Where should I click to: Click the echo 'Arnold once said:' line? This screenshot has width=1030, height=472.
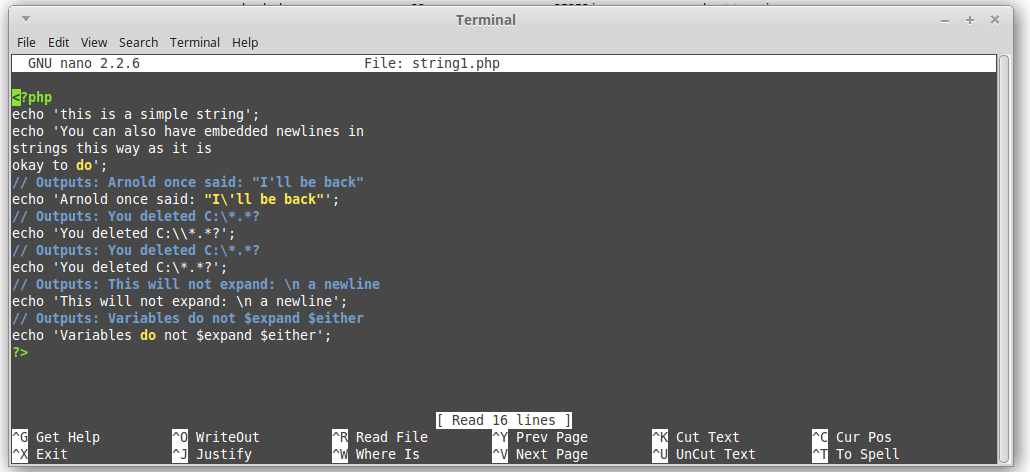(176, 199)
